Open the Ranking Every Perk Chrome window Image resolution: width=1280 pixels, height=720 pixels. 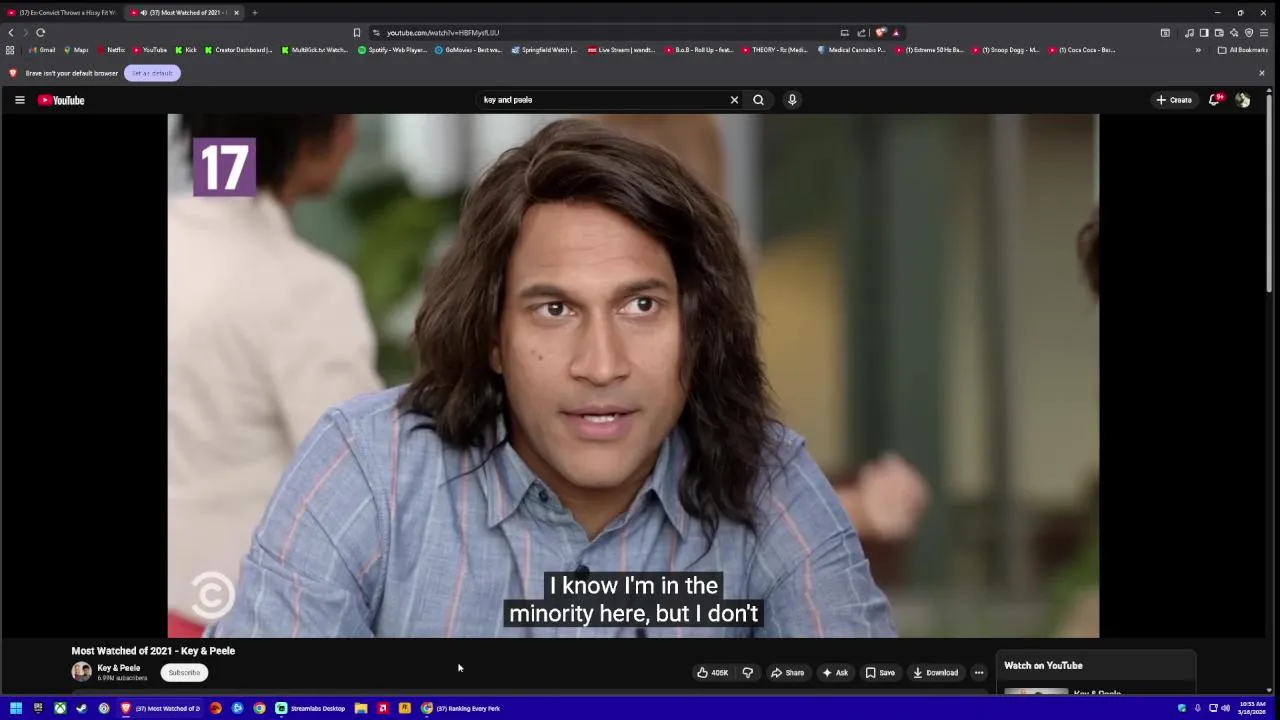coord(462,708)
